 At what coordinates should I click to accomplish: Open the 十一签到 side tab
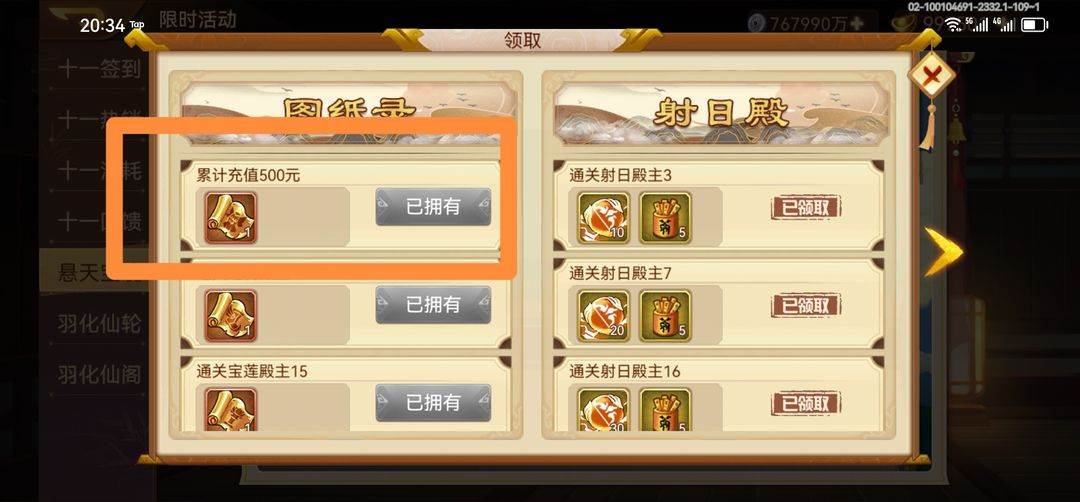point(100,69)
